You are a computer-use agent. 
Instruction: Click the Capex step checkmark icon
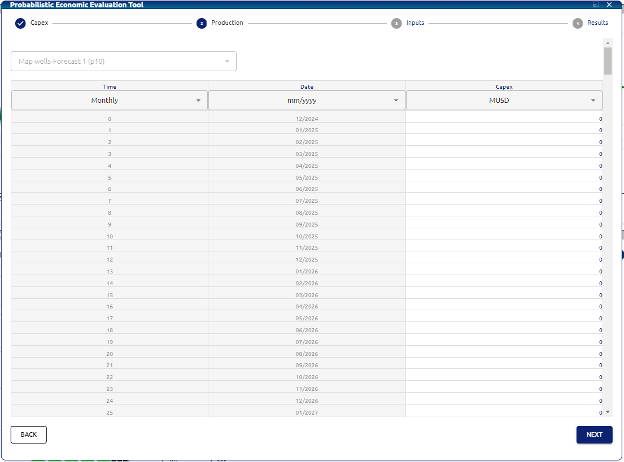point(20,22)
